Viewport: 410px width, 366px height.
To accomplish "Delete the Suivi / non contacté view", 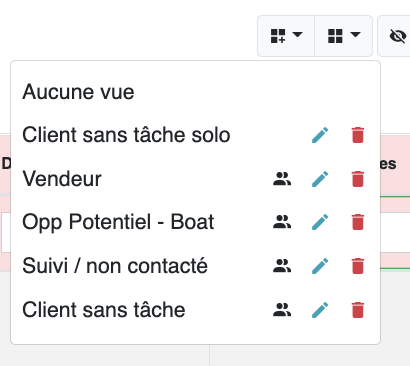I will tap(358, 266).
